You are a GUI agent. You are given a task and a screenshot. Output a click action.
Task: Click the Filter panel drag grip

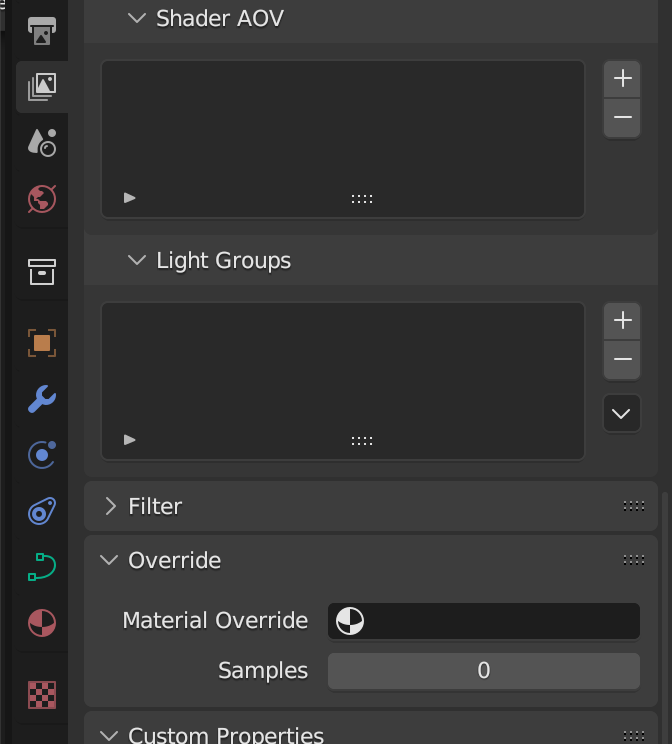tap(634, 506)
